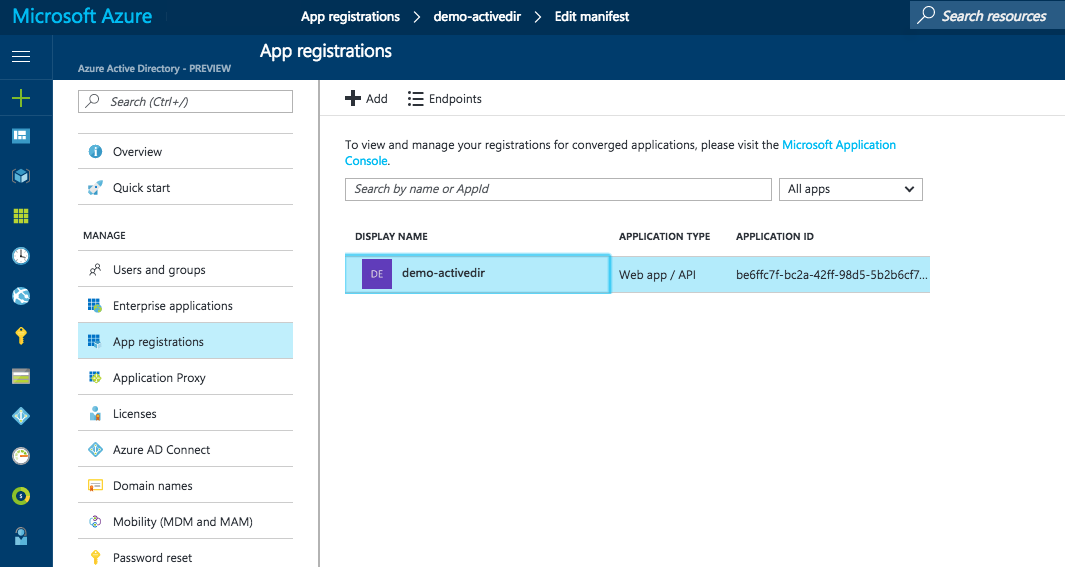This screenshot has width=1065, height=567.
Task: Click the people icon beside Users and groups
Action: [x=96, y=270]
